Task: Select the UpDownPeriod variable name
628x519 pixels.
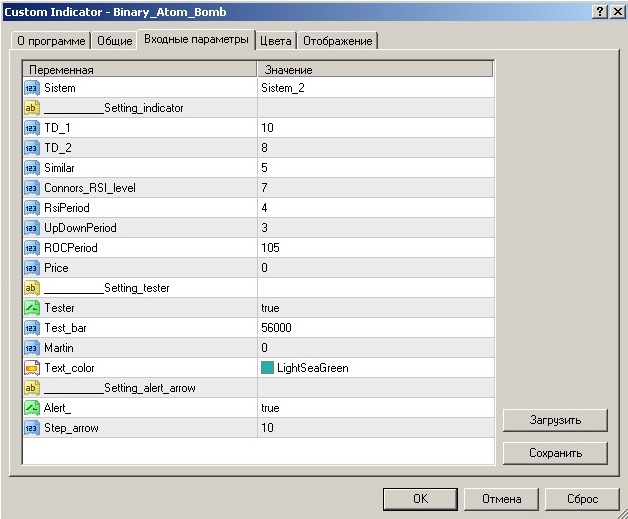Action: (x=80, y=228)
